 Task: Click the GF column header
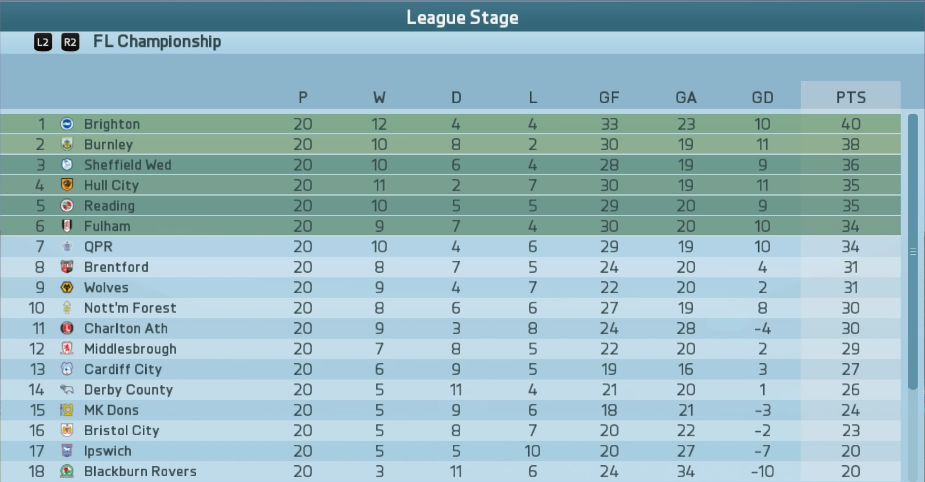[x=609, y=97]
